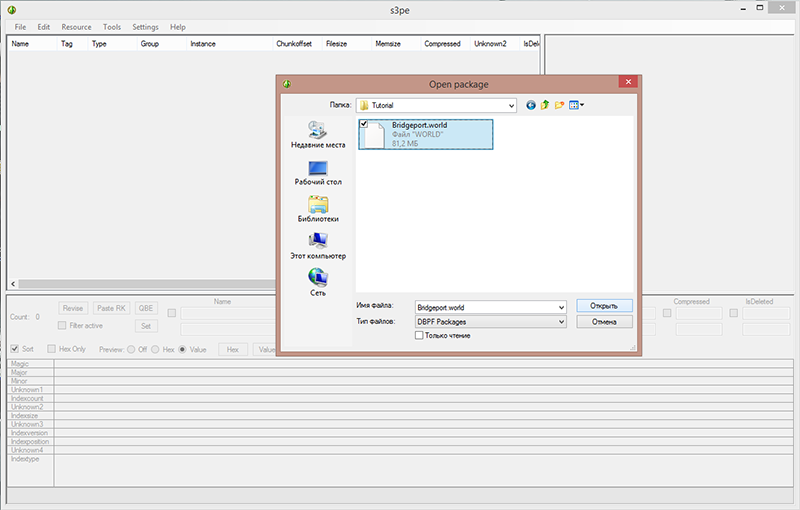The image size is (800, 510).
Task: Create a new folder in Tutorial
Action: (561, 105)
